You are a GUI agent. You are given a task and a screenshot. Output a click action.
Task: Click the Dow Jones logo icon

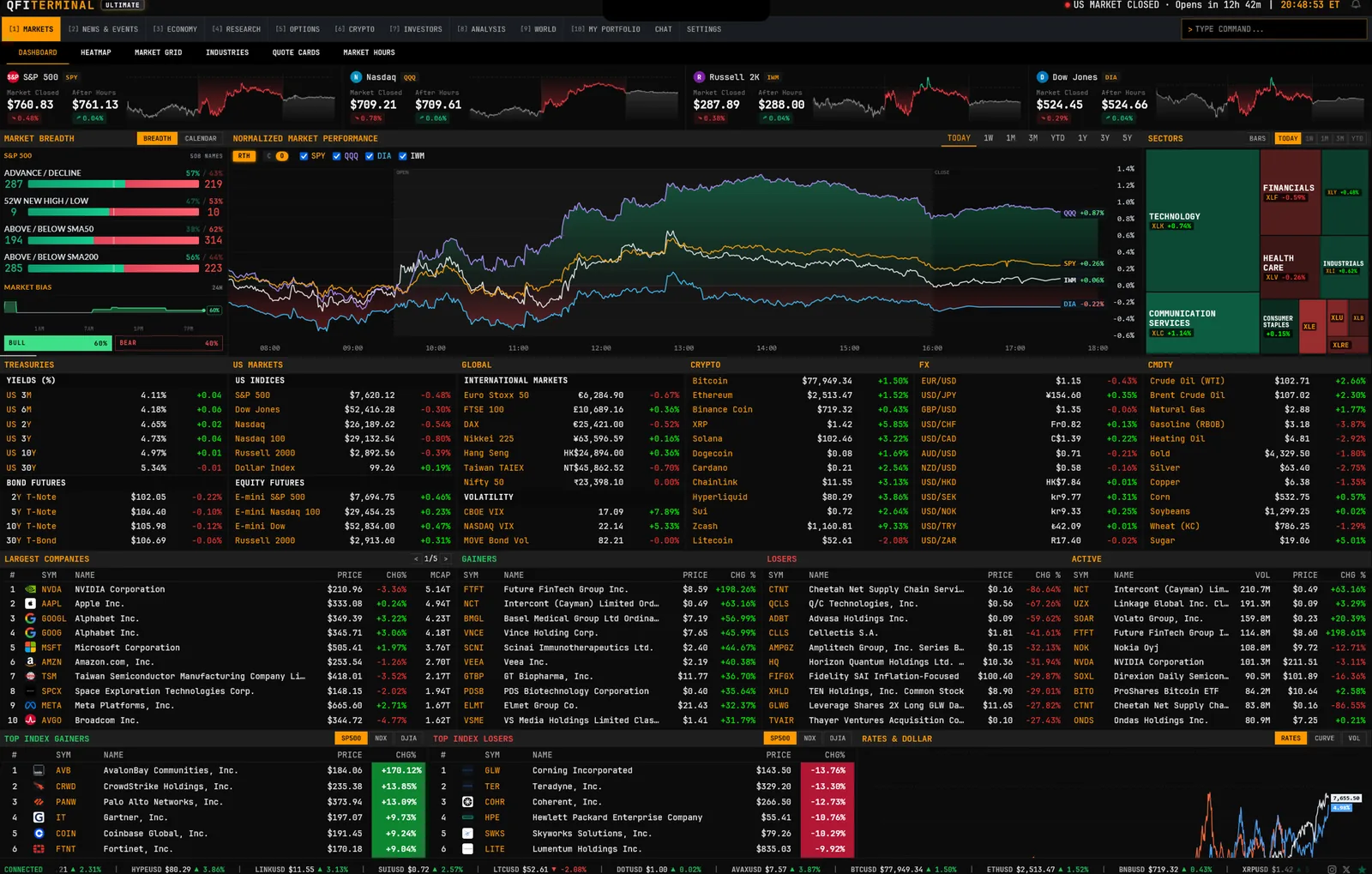tap(1042, 77)
